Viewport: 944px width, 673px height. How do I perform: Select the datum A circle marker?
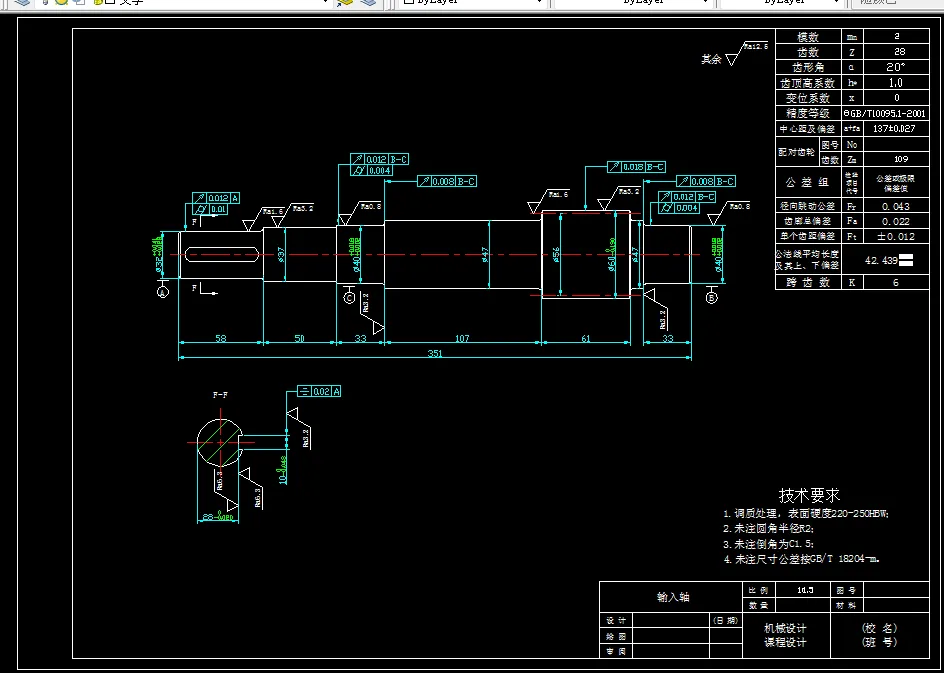[162, 293]
